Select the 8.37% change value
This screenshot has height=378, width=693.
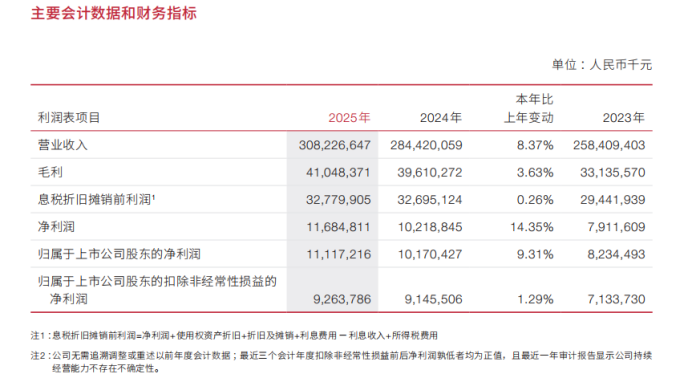pyautogui.click(x=535, y=145)
